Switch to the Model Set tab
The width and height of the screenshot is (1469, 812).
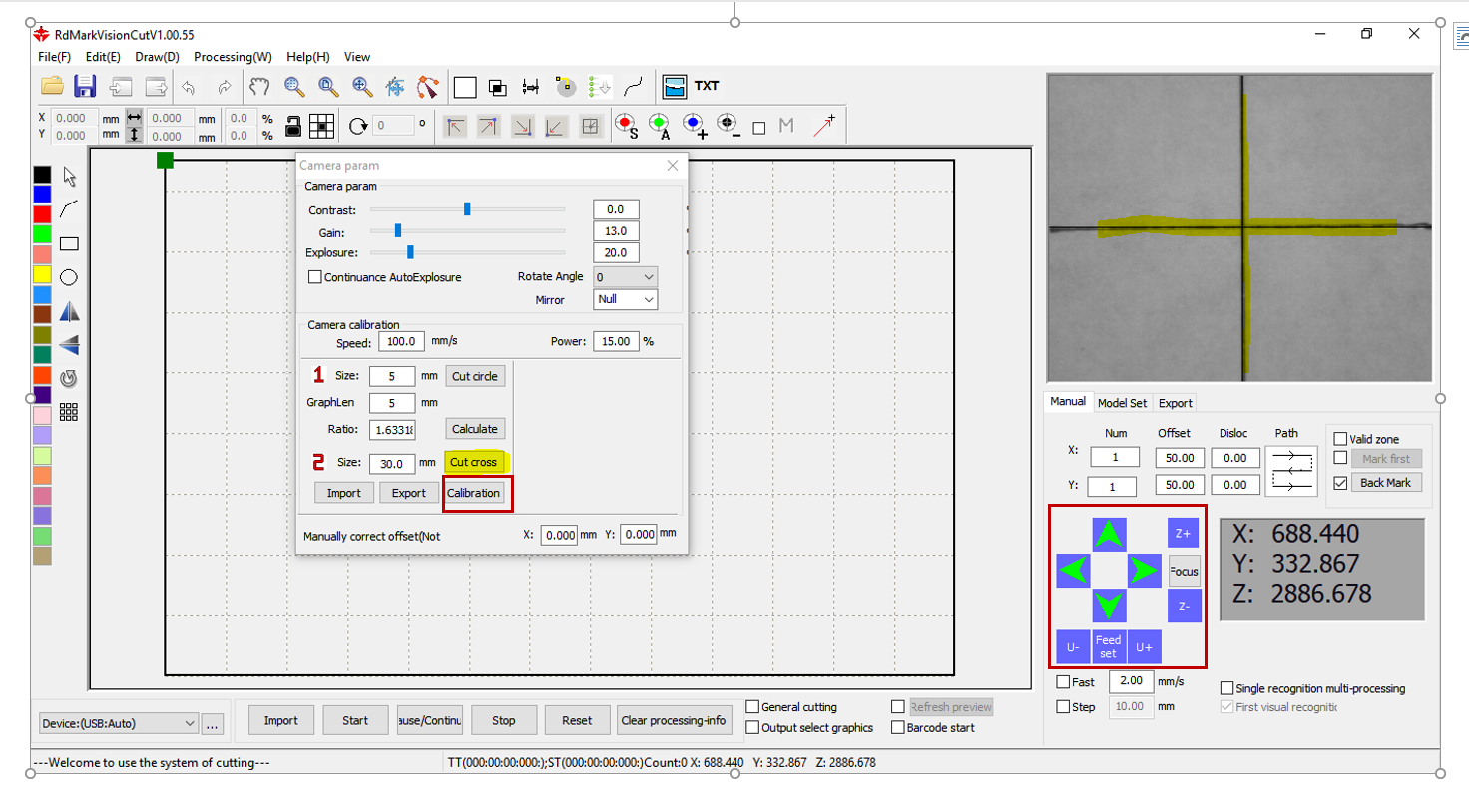click(1122, 403)
